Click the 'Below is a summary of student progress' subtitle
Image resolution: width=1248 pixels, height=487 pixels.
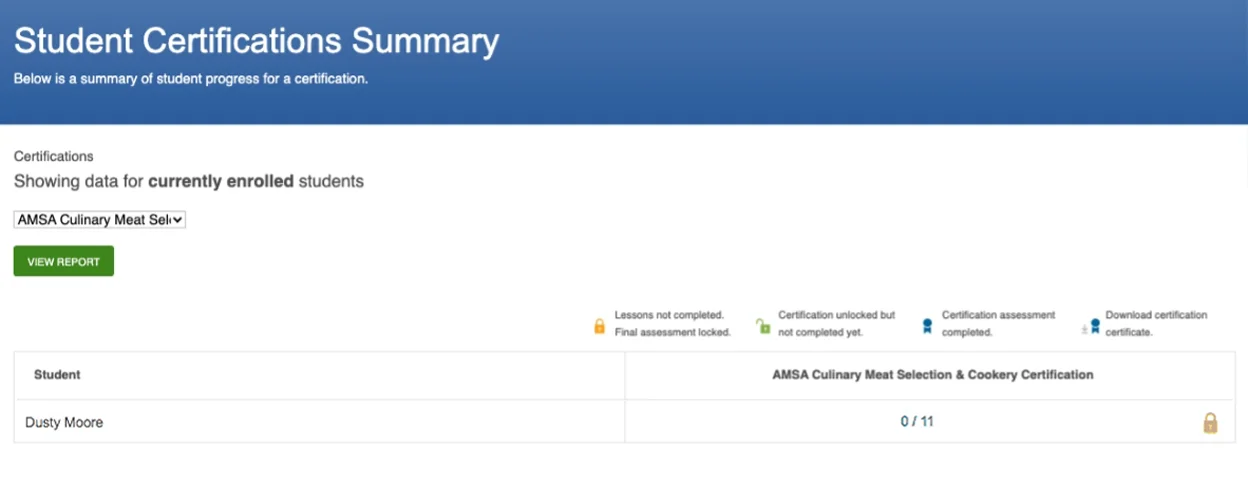coord(191,78)
